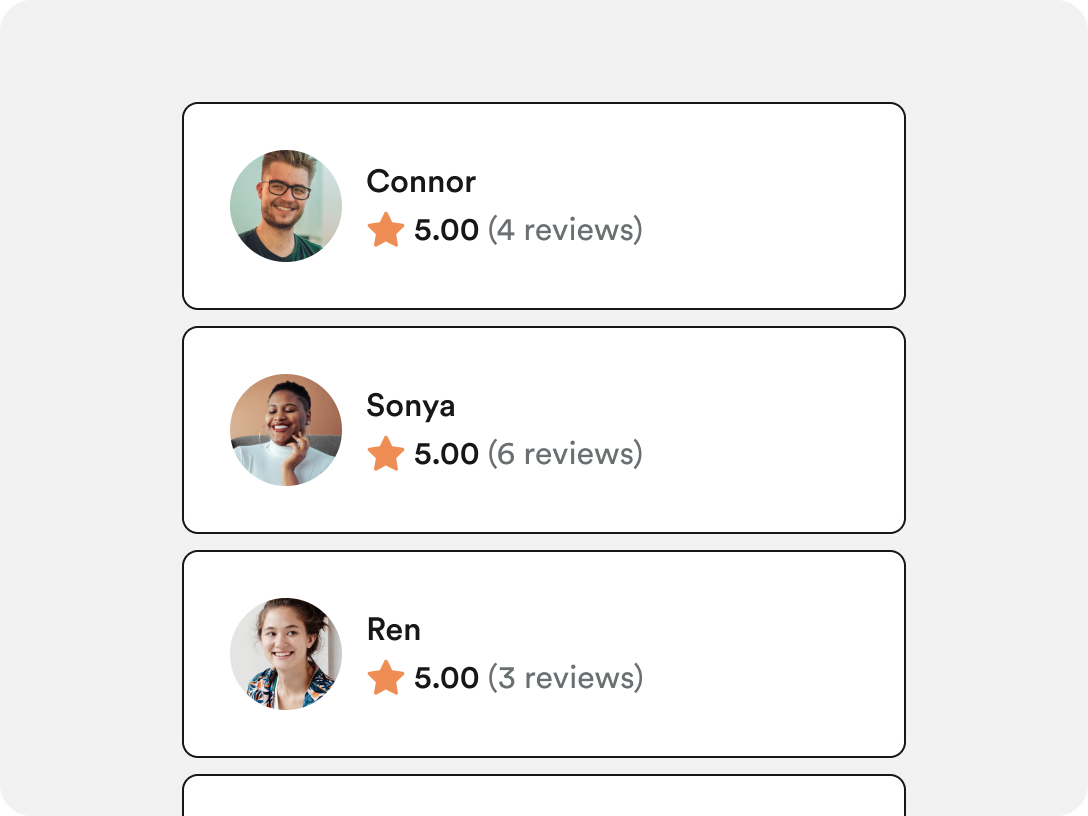1088x816 pixels.
Task: Select the name Connor
Action: click(421, 182)
